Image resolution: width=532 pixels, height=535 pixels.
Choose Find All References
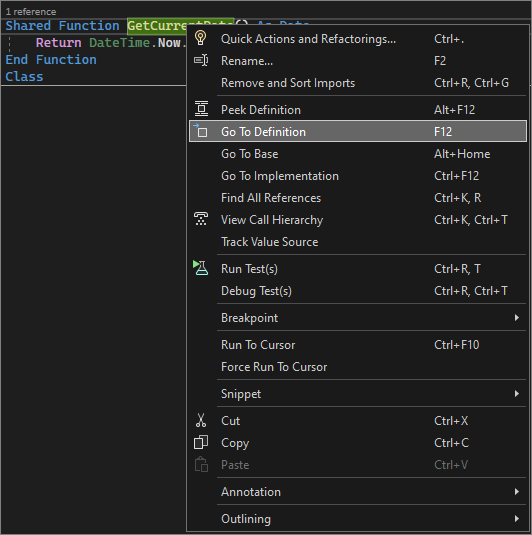click(357, 198)
